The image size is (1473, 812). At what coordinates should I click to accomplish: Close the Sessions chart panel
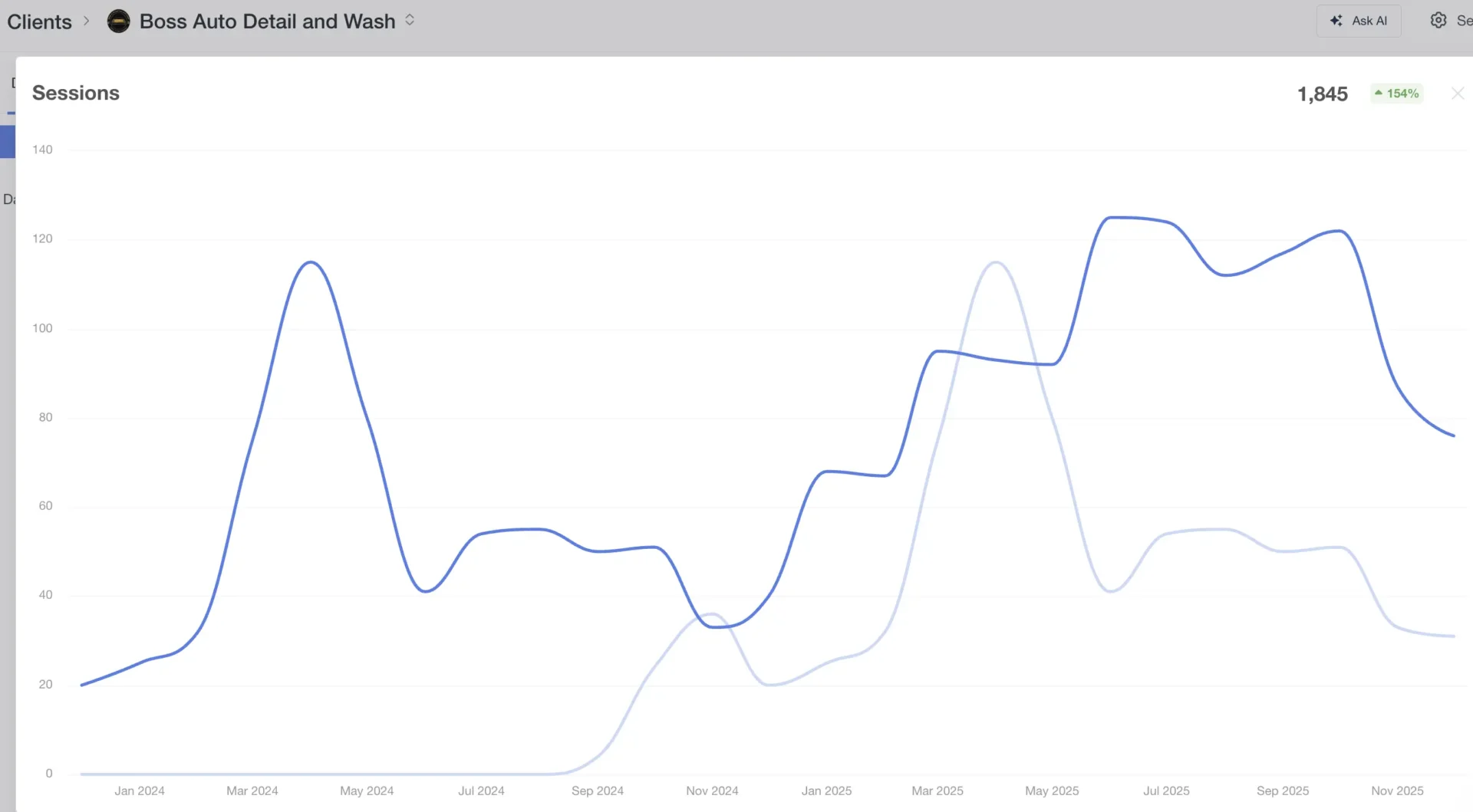click(x=1458, y=94)
